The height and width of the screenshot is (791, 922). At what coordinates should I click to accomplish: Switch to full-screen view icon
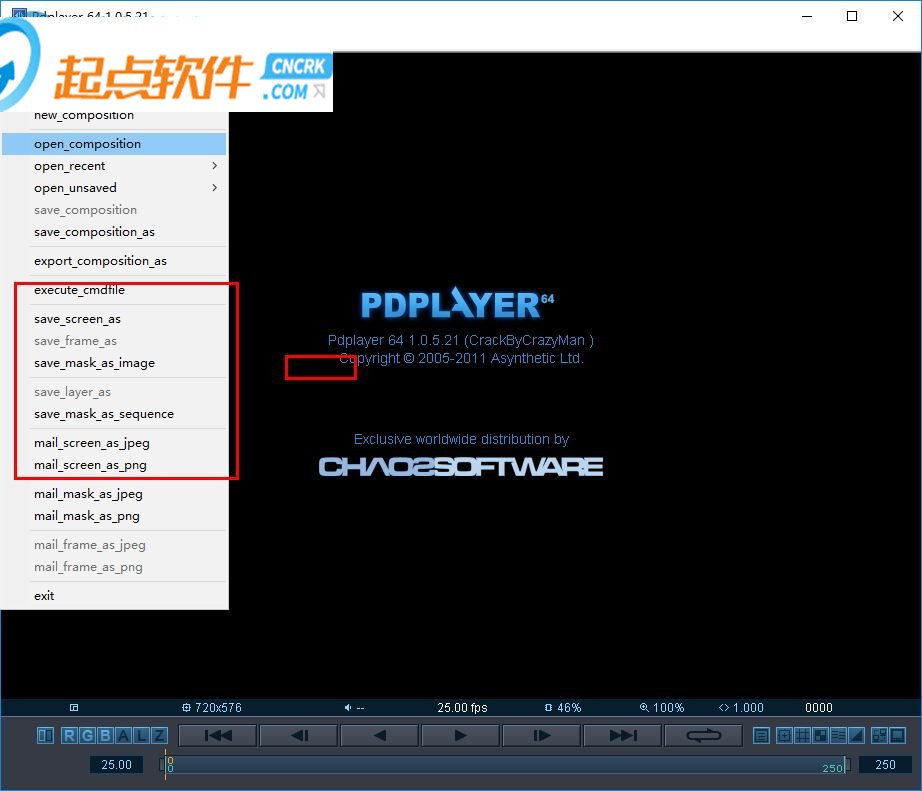(x=898, y=736)
